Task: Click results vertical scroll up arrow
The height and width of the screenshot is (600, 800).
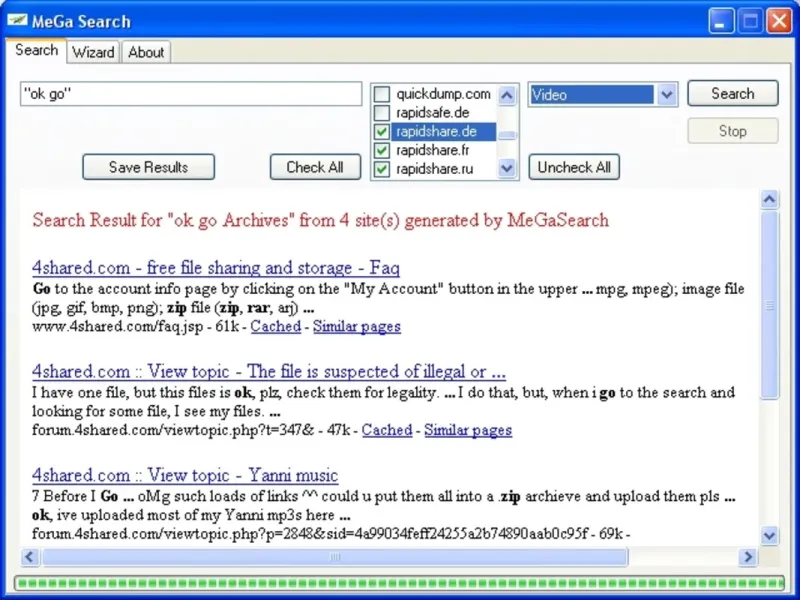Action: click(x=769, y=199)
